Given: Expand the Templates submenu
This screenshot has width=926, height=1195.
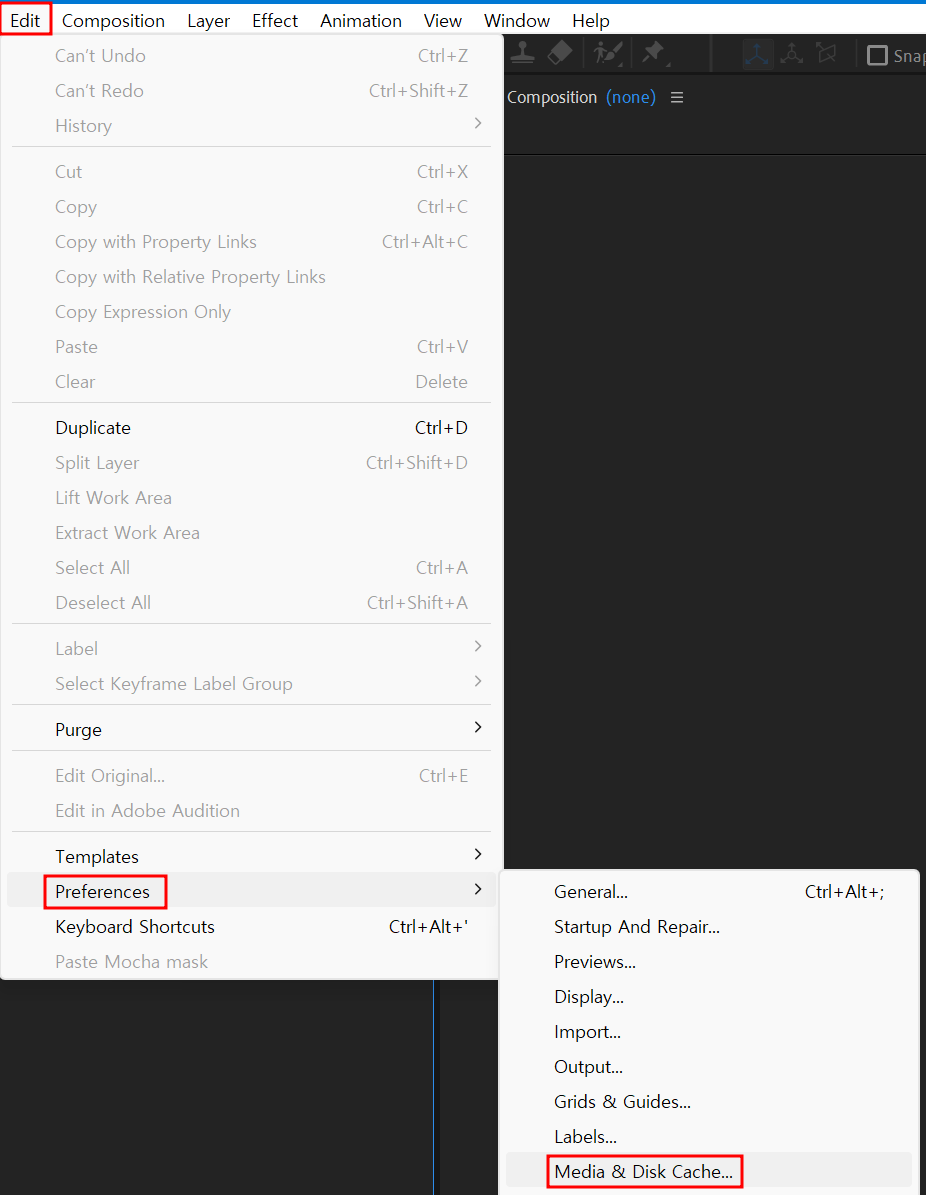Looking at the screenshot, I should pyautogui.click(x=252, y=857).
